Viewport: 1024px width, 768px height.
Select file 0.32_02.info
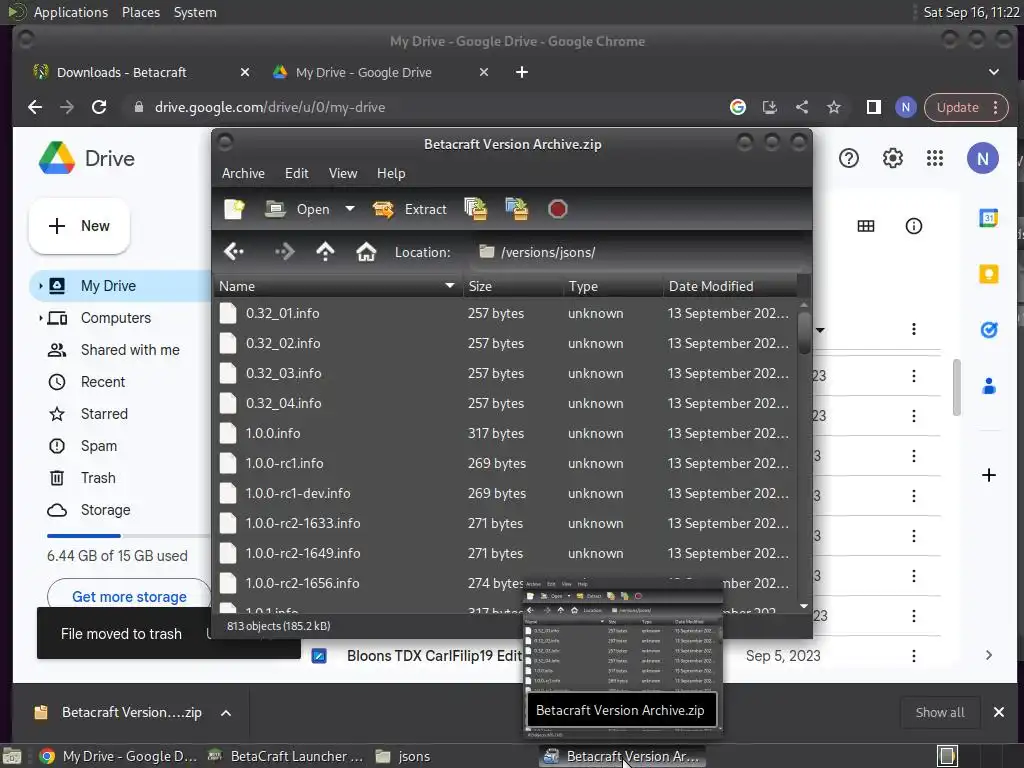[505, 344]
